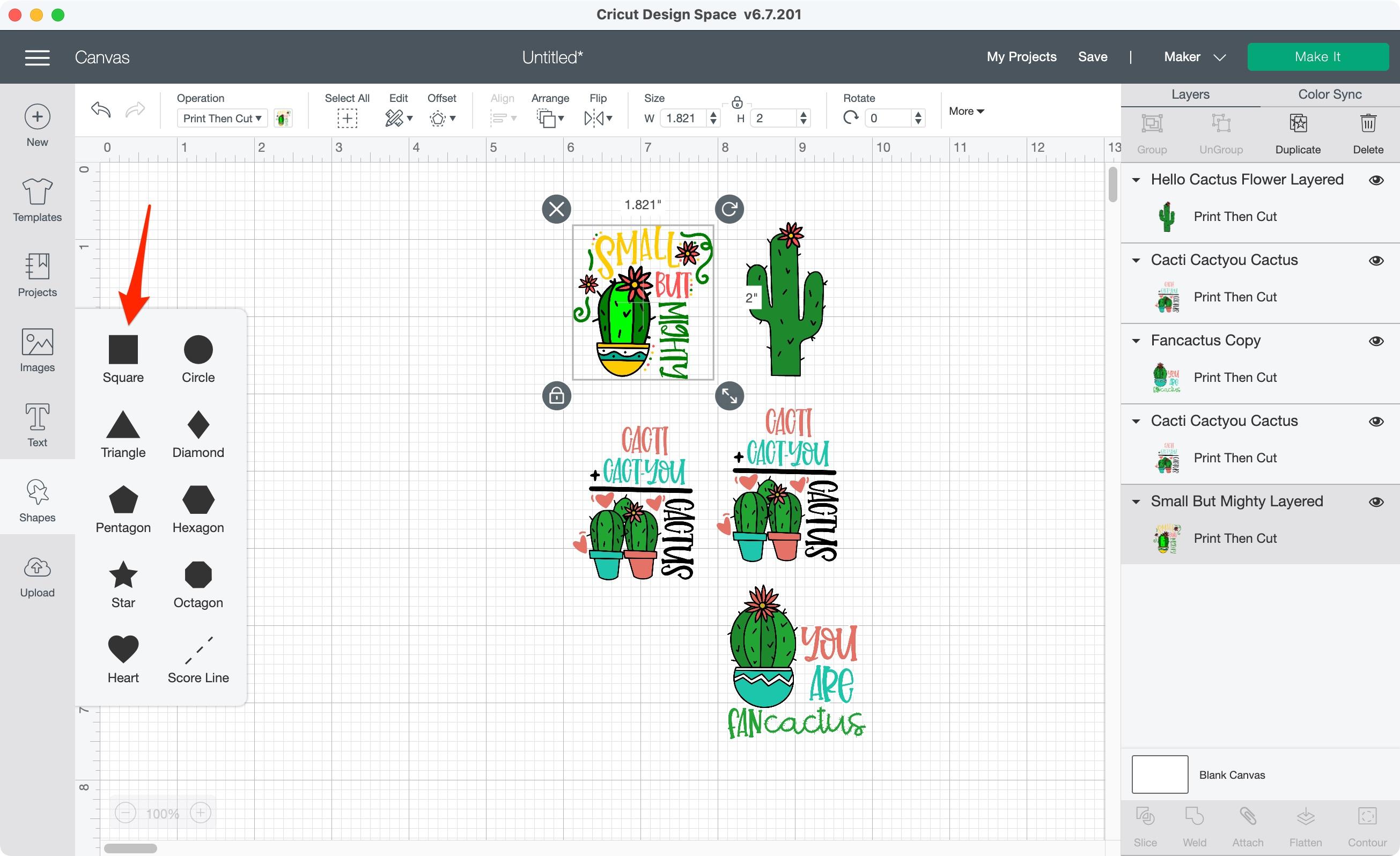Screen dimensions: 1400x856
Task: Expand the More toolbar options
Action: pos(966,112)
